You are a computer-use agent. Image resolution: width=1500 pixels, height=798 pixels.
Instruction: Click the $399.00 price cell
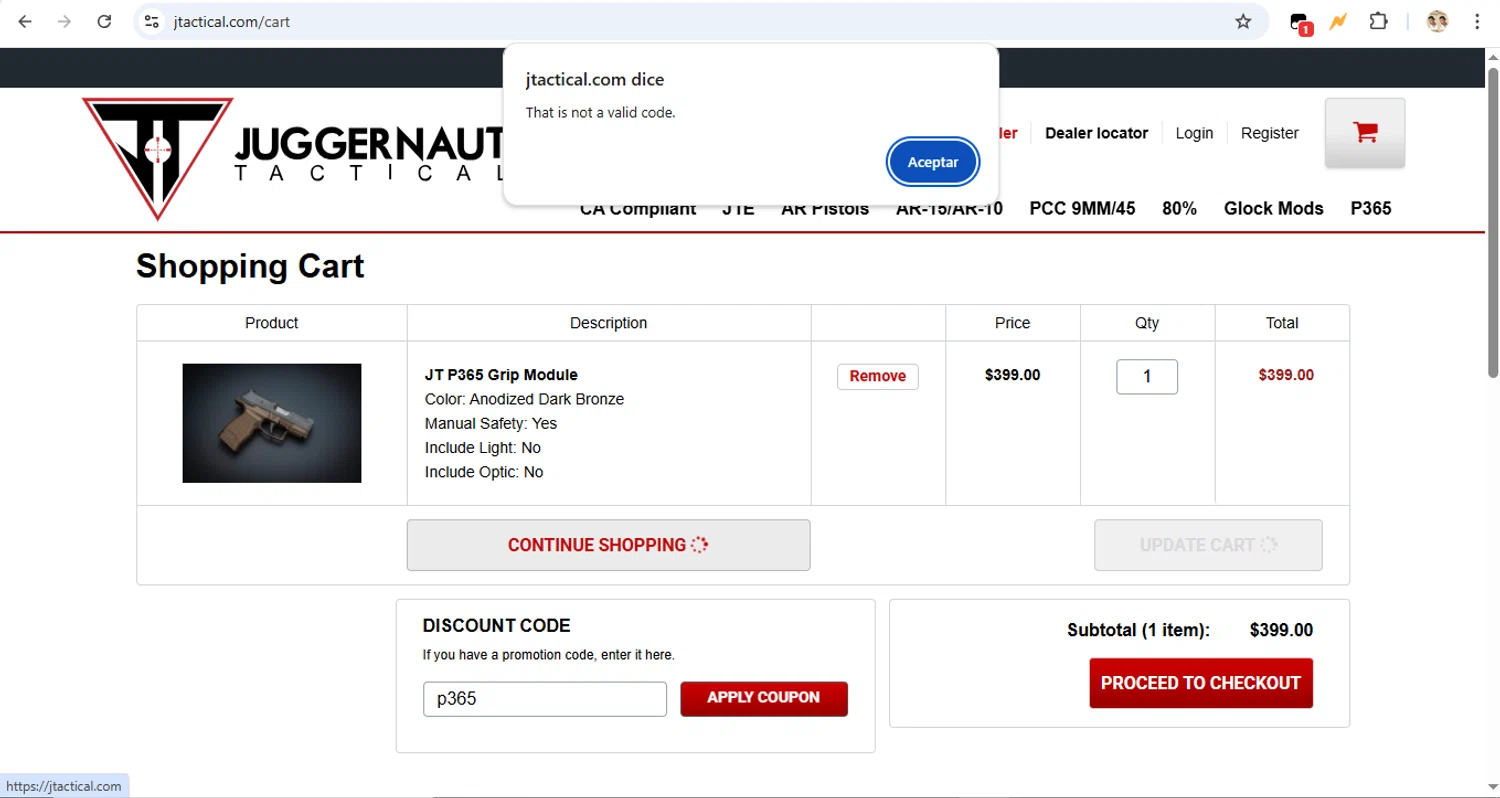coord(1012,375)
